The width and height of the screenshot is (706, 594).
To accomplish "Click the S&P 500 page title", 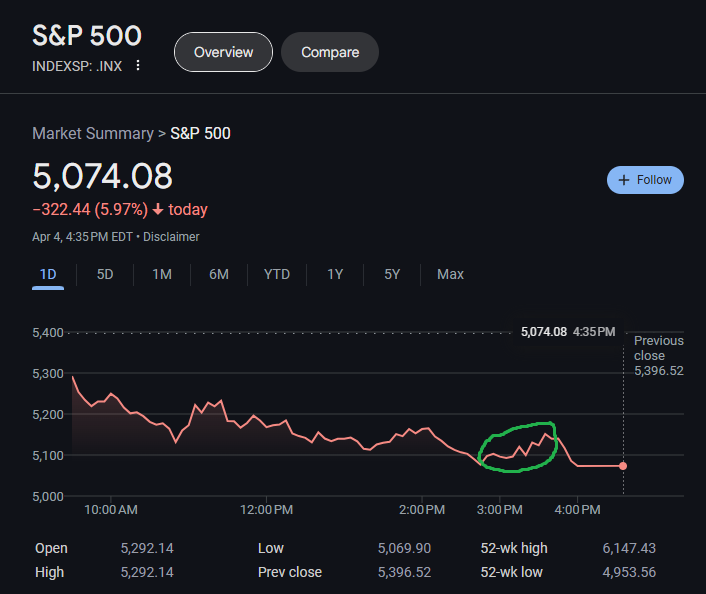I will coord(87,36).
